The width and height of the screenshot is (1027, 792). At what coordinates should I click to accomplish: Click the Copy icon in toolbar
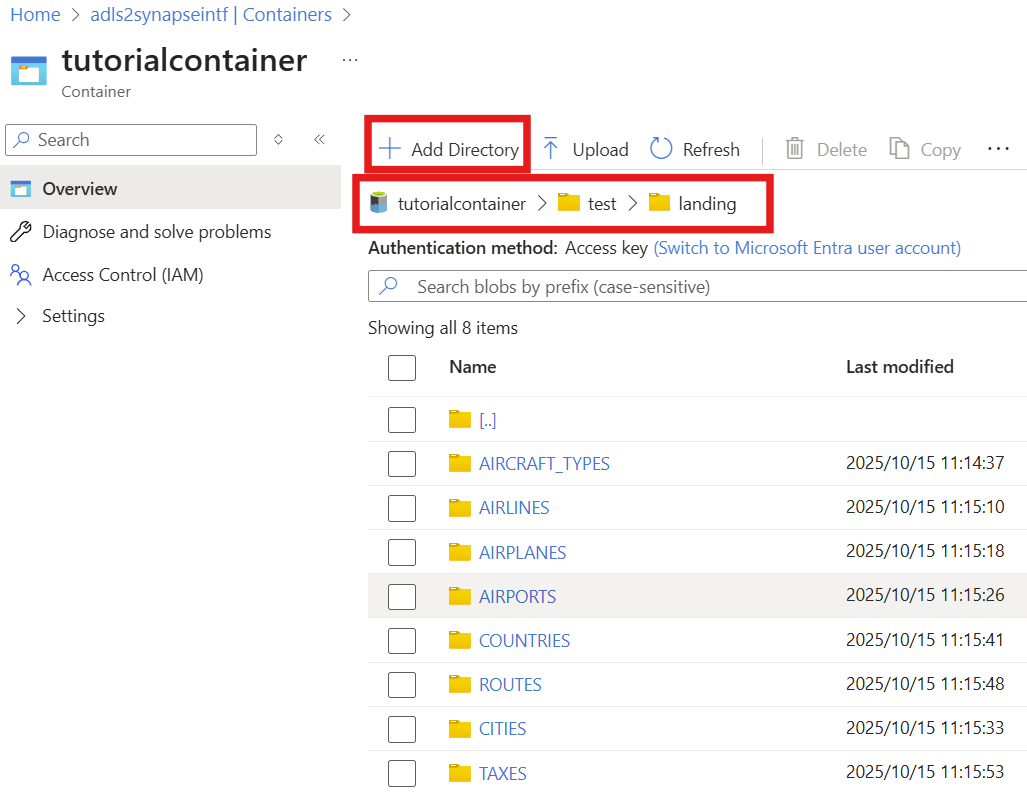coord(900,149)
